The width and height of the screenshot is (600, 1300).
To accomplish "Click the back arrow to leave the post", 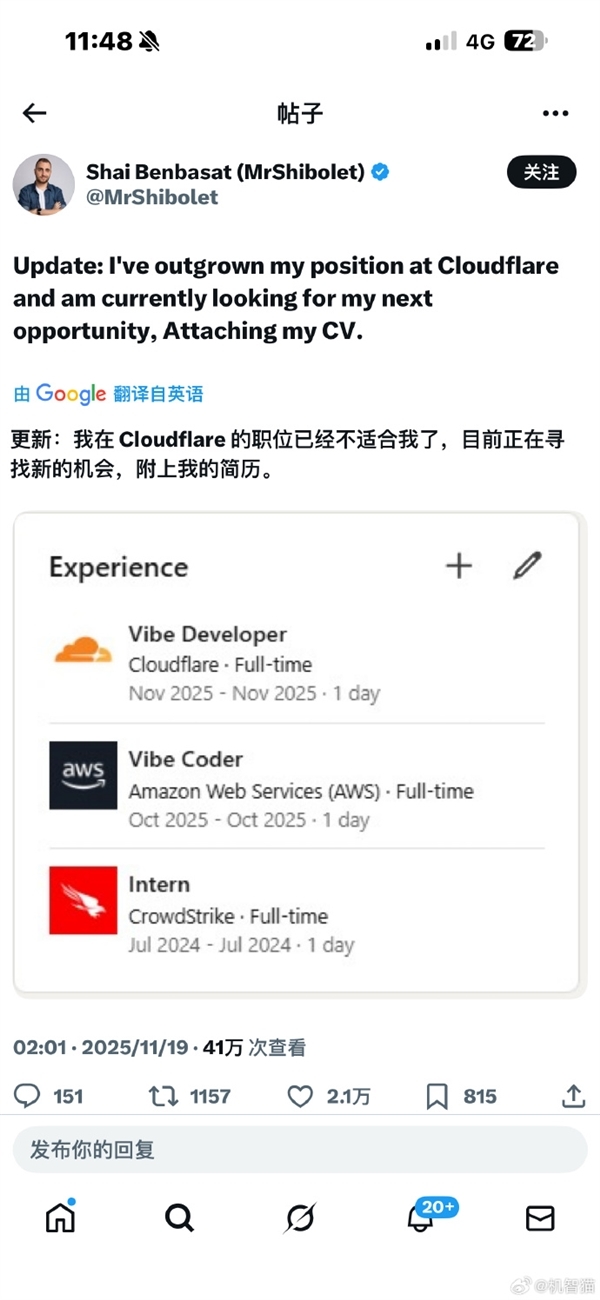I will pyautogui.click(x=34, y=113).
